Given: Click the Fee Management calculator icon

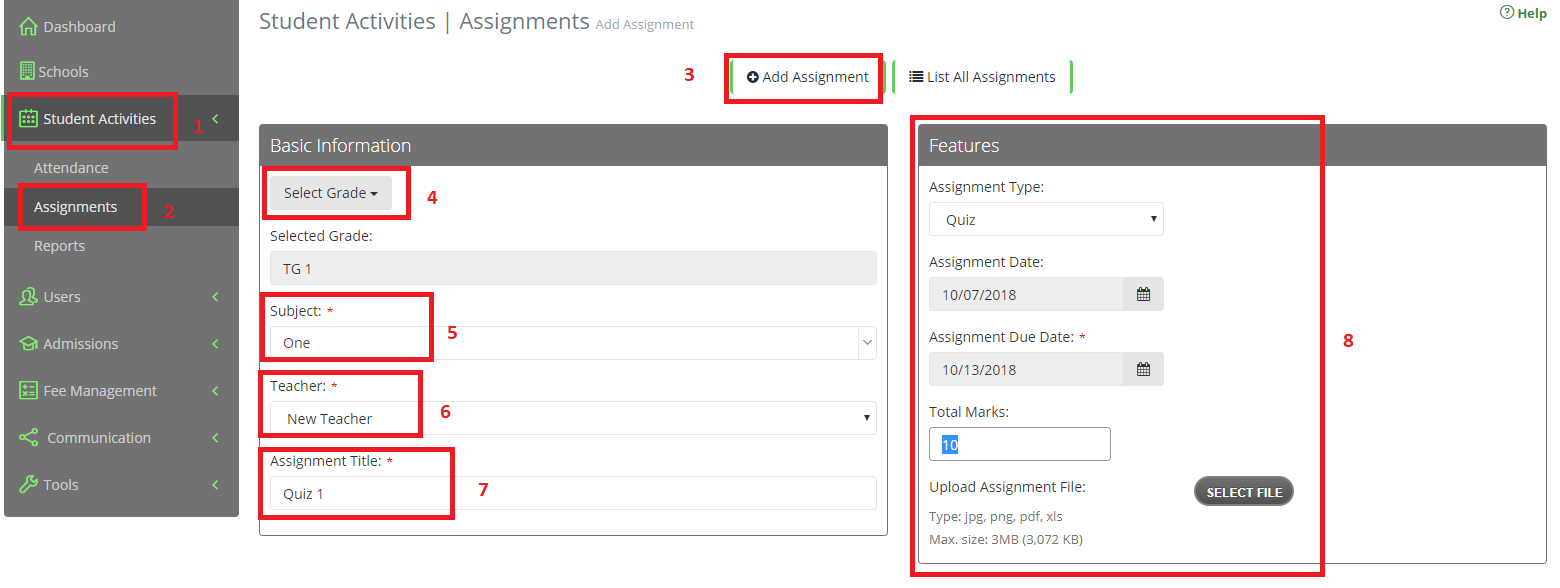Looking at the screenshot, I should click(x=28, y=390).
